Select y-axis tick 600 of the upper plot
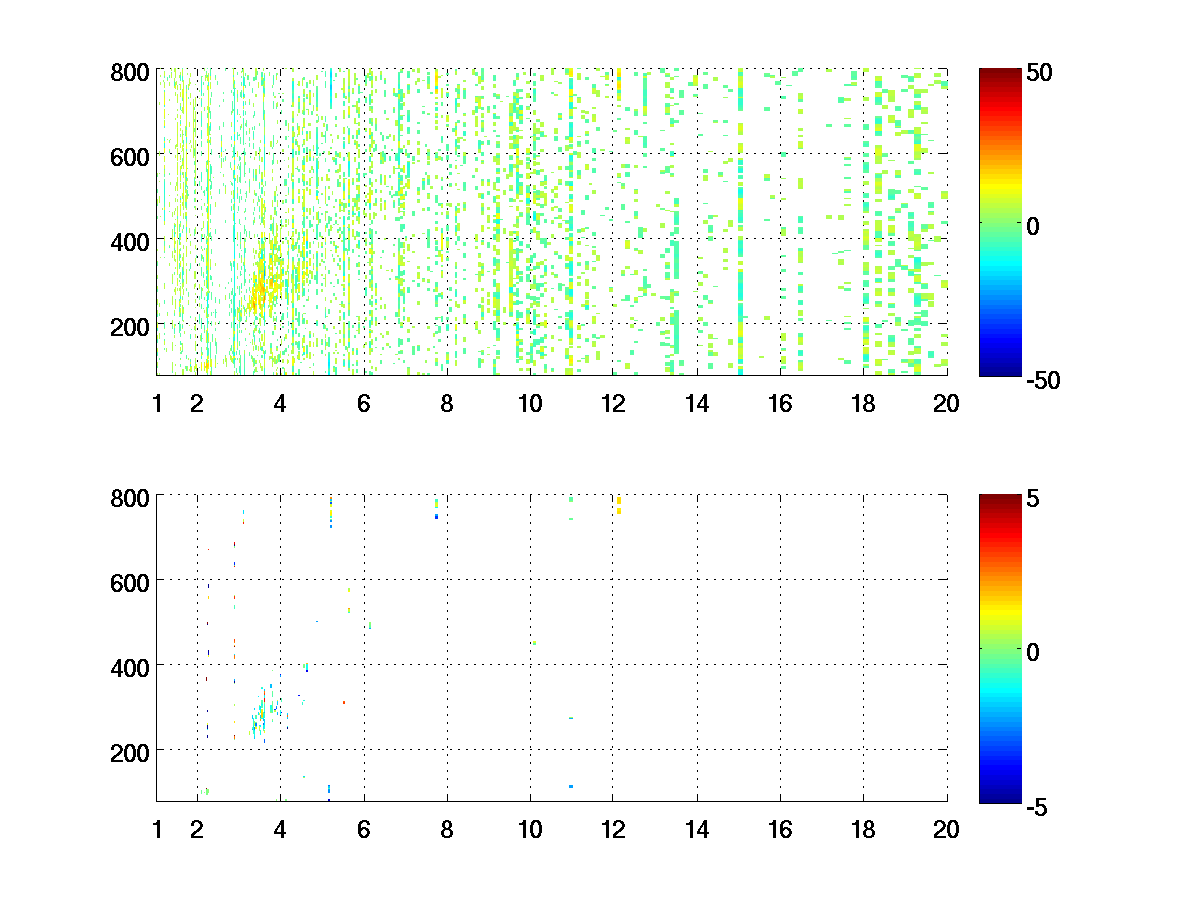The height and width of the screenshot is (900, 1200). (x=131, y=156)
